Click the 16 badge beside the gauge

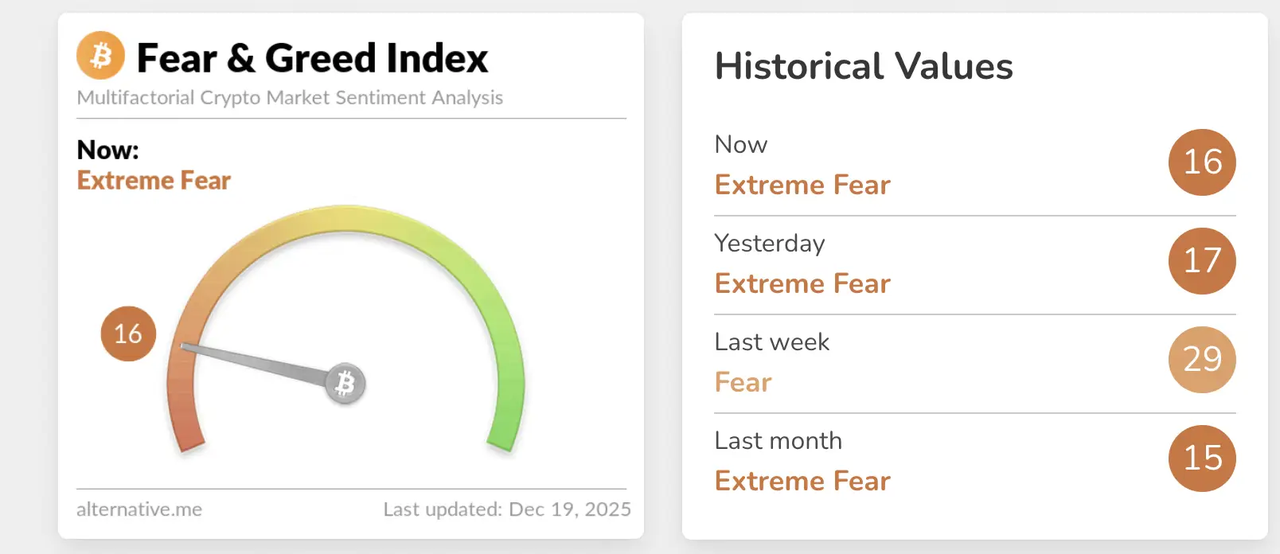[x=128, y=333]
